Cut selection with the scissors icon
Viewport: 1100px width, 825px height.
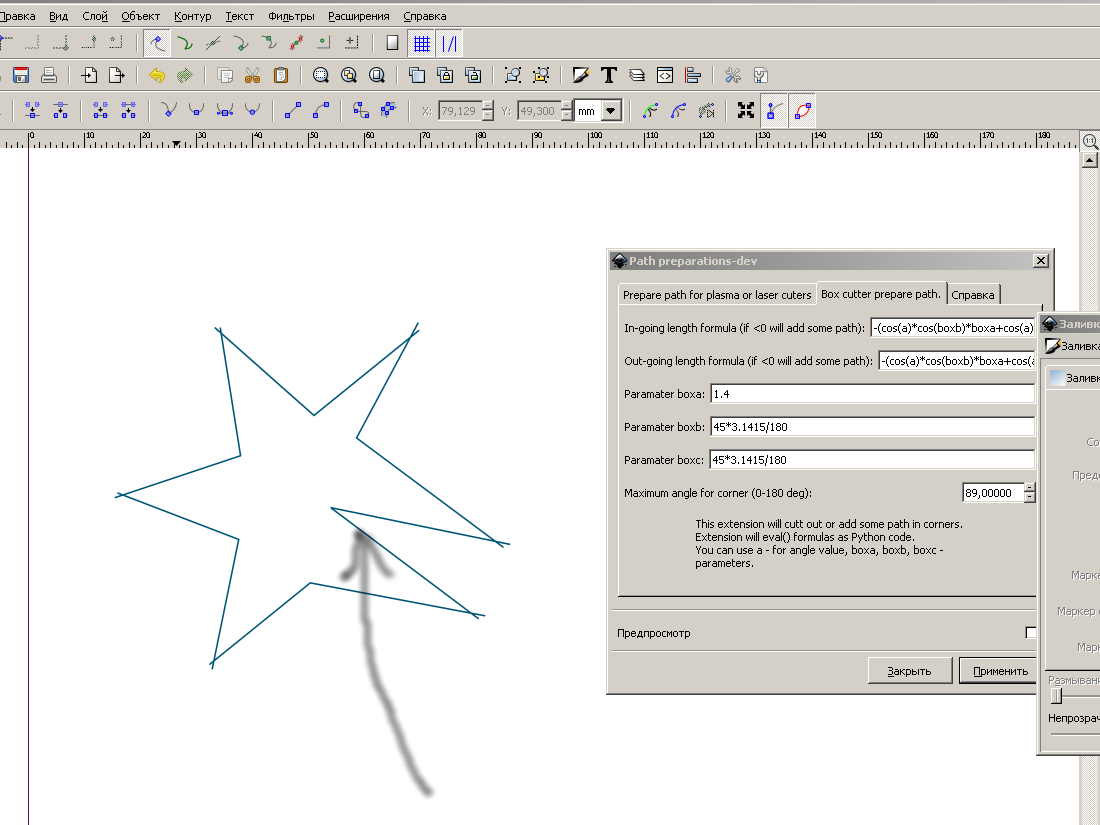click(253, 75)
